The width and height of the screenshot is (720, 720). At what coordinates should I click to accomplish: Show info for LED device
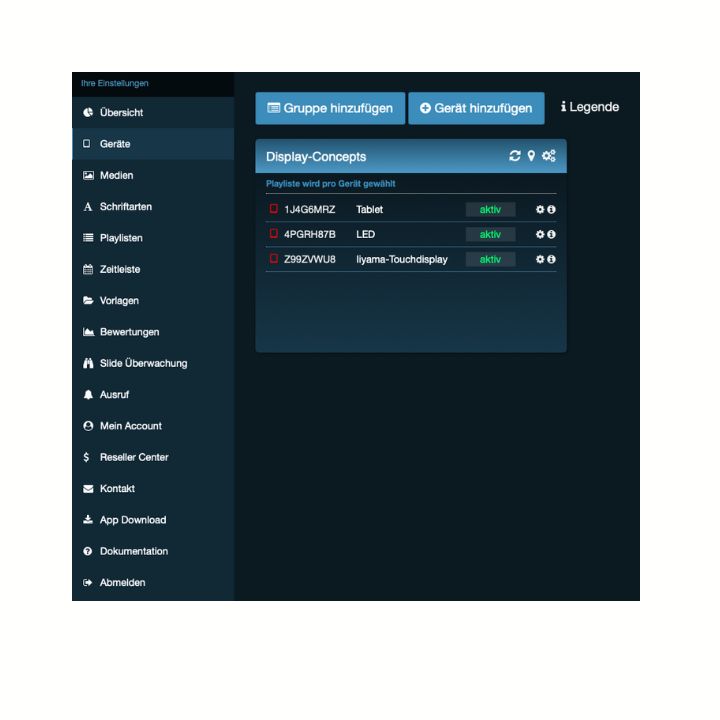point(551,234)
